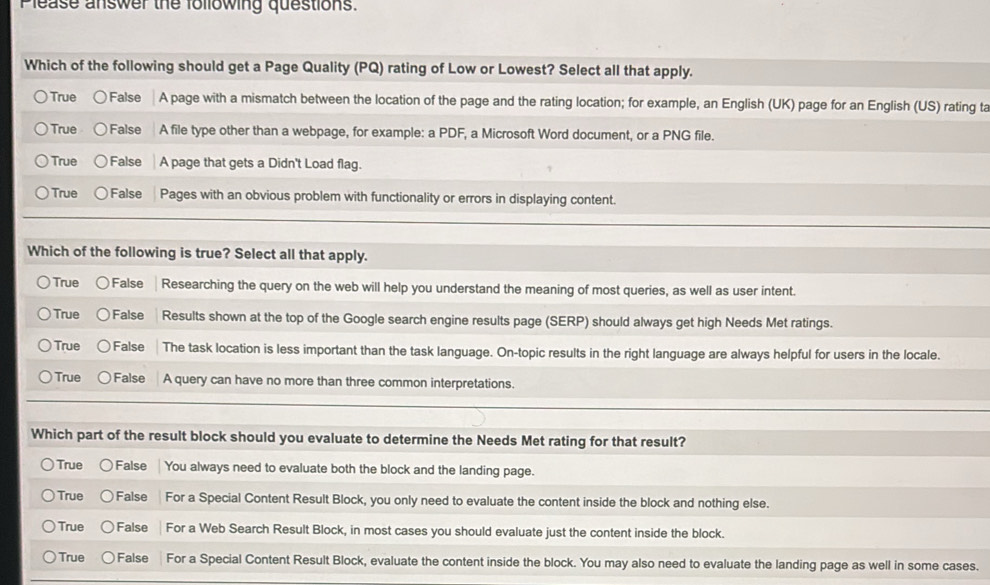Mark False for the PDF file type statement
This screenshot has width=990, height=585.
tap(98, 130)
